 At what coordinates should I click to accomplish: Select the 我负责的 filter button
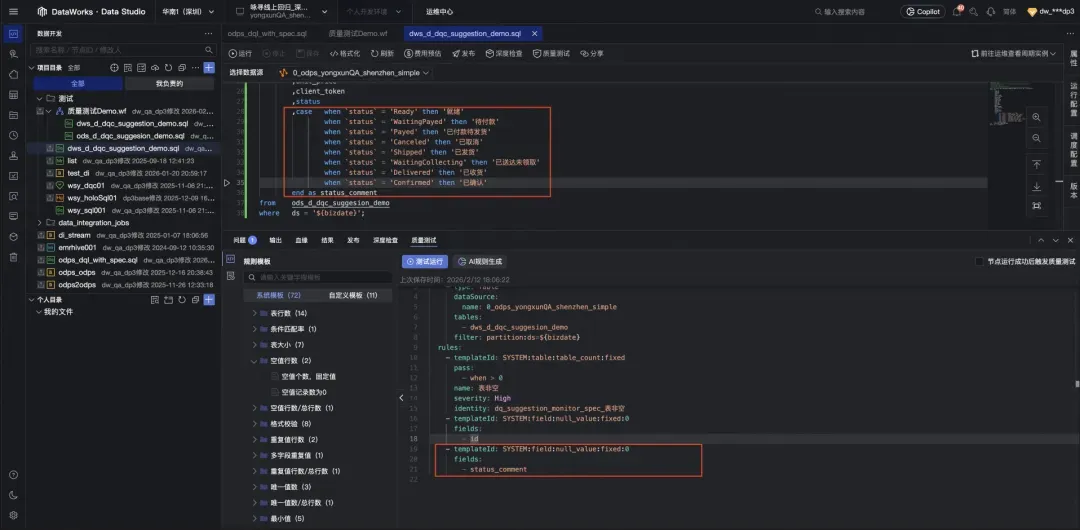click(x=169, y=83)
